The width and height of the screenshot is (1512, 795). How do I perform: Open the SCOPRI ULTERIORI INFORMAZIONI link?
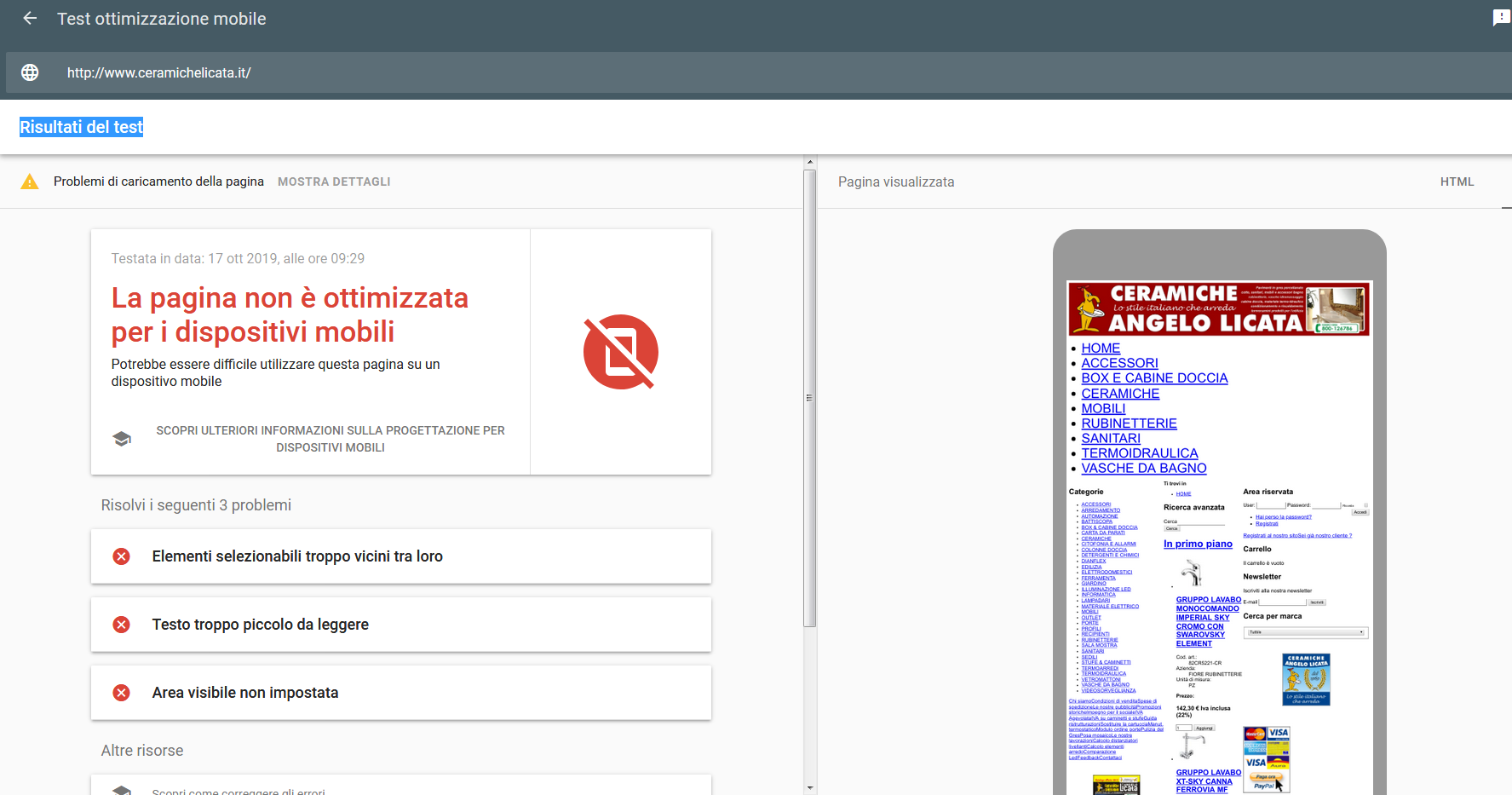(331, 439)
